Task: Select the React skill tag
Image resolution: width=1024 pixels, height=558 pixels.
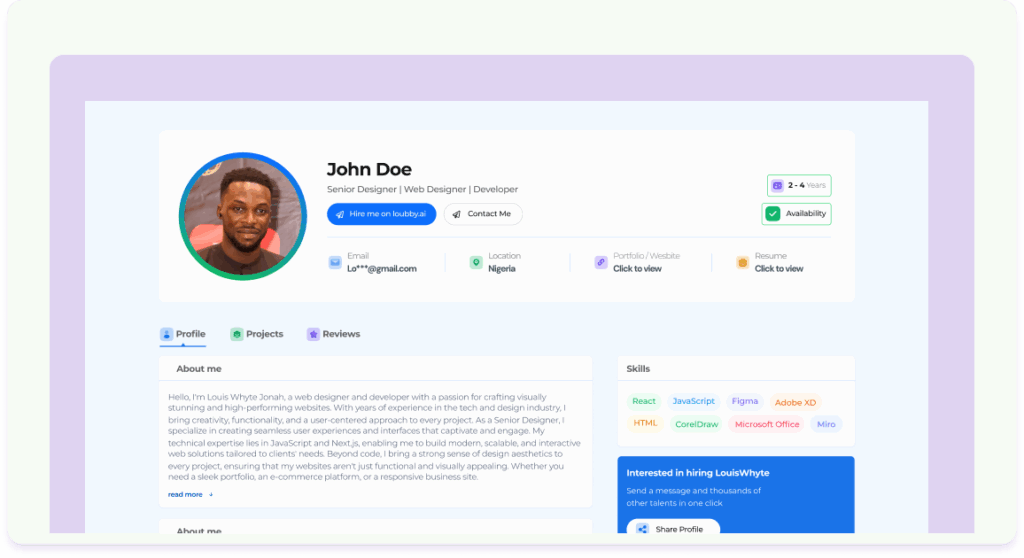Action: tap(644, 401)
